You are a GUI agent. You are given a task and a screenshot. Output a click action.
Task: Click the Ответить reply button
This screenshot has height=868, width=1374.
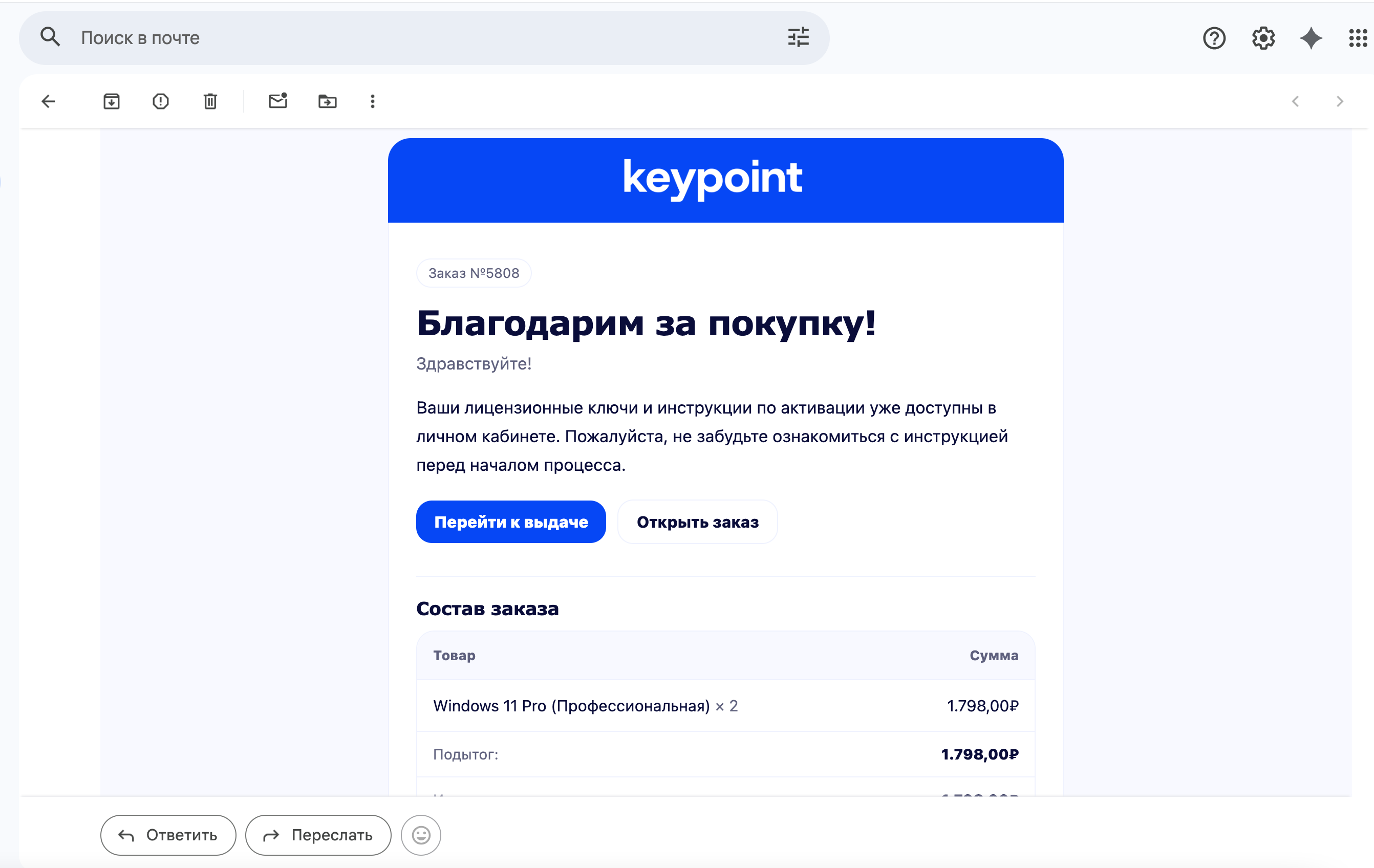(168, 835)
